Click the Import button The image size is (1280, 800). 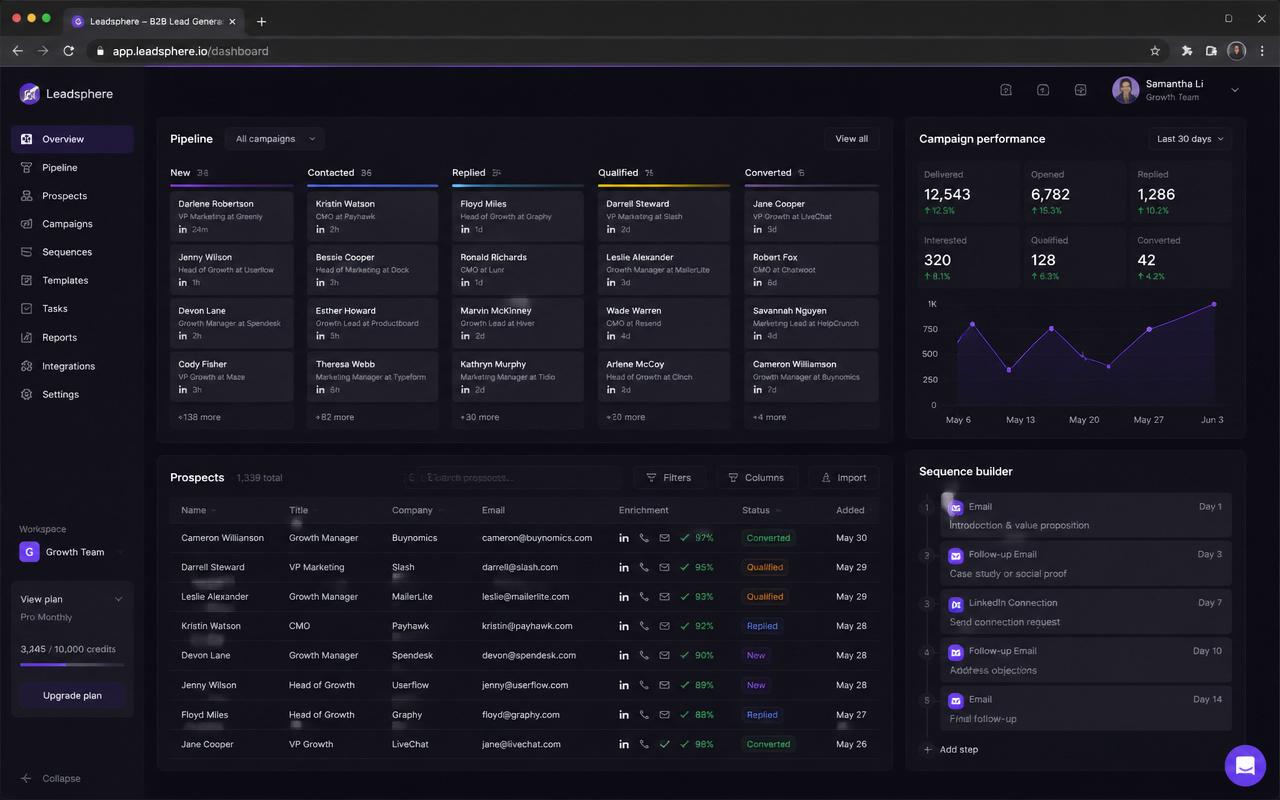click(844, 478)
